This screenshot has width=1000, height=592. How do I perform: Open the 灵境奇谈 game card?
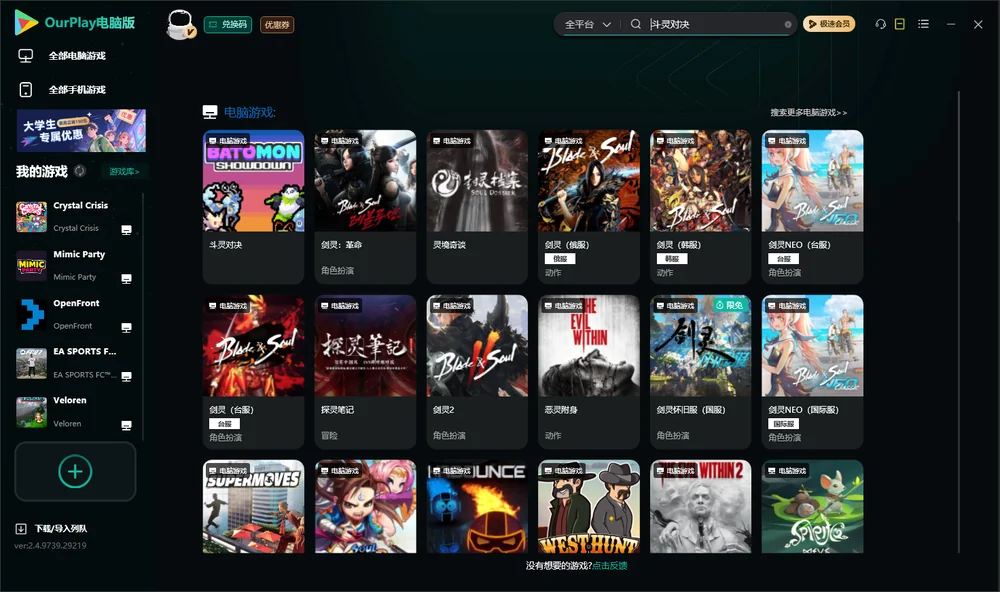tap(477, 207)
